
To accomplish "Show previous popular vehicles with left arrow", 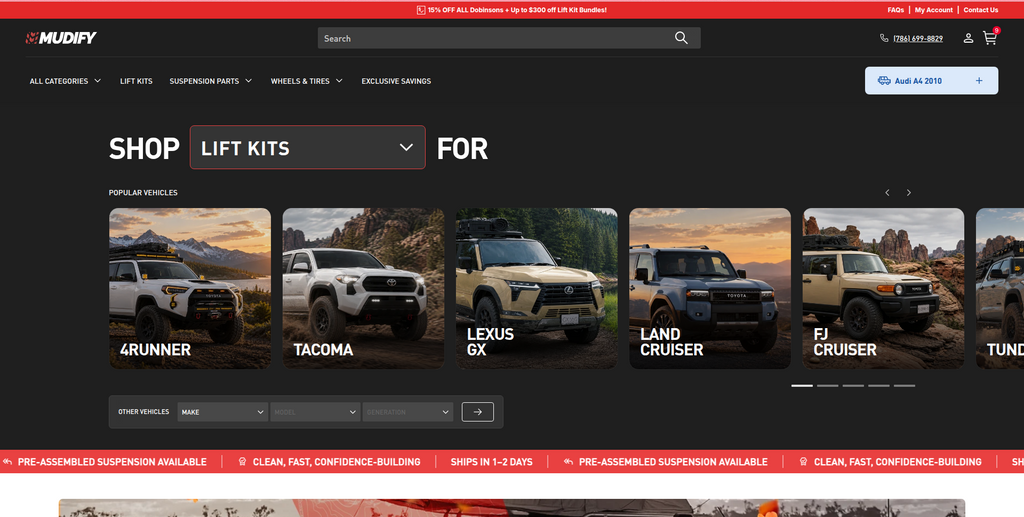I will pyautogui.click(x=887, y=193).
